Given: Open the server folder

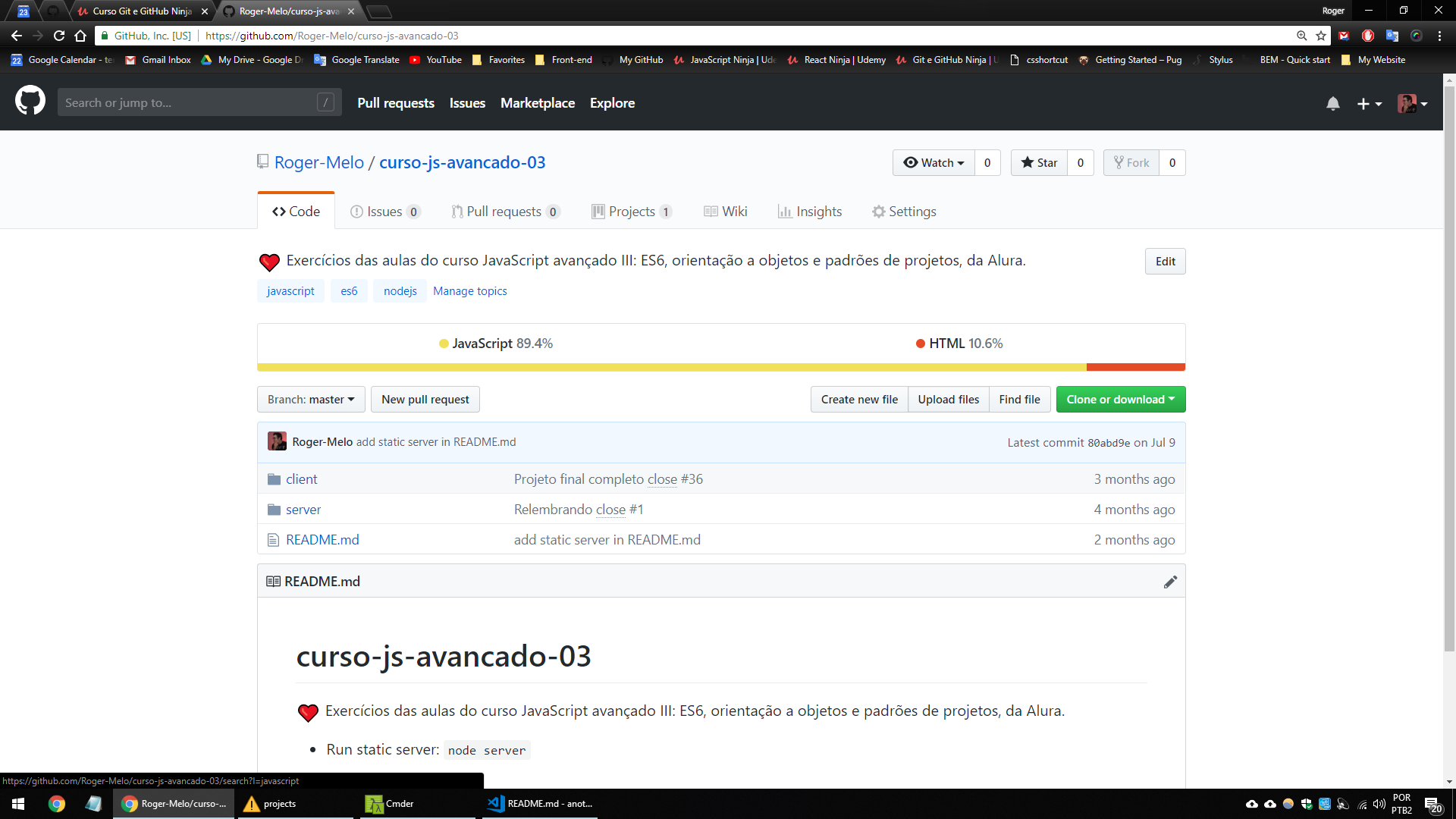Looking at the screenshot, I should (303, 510).
